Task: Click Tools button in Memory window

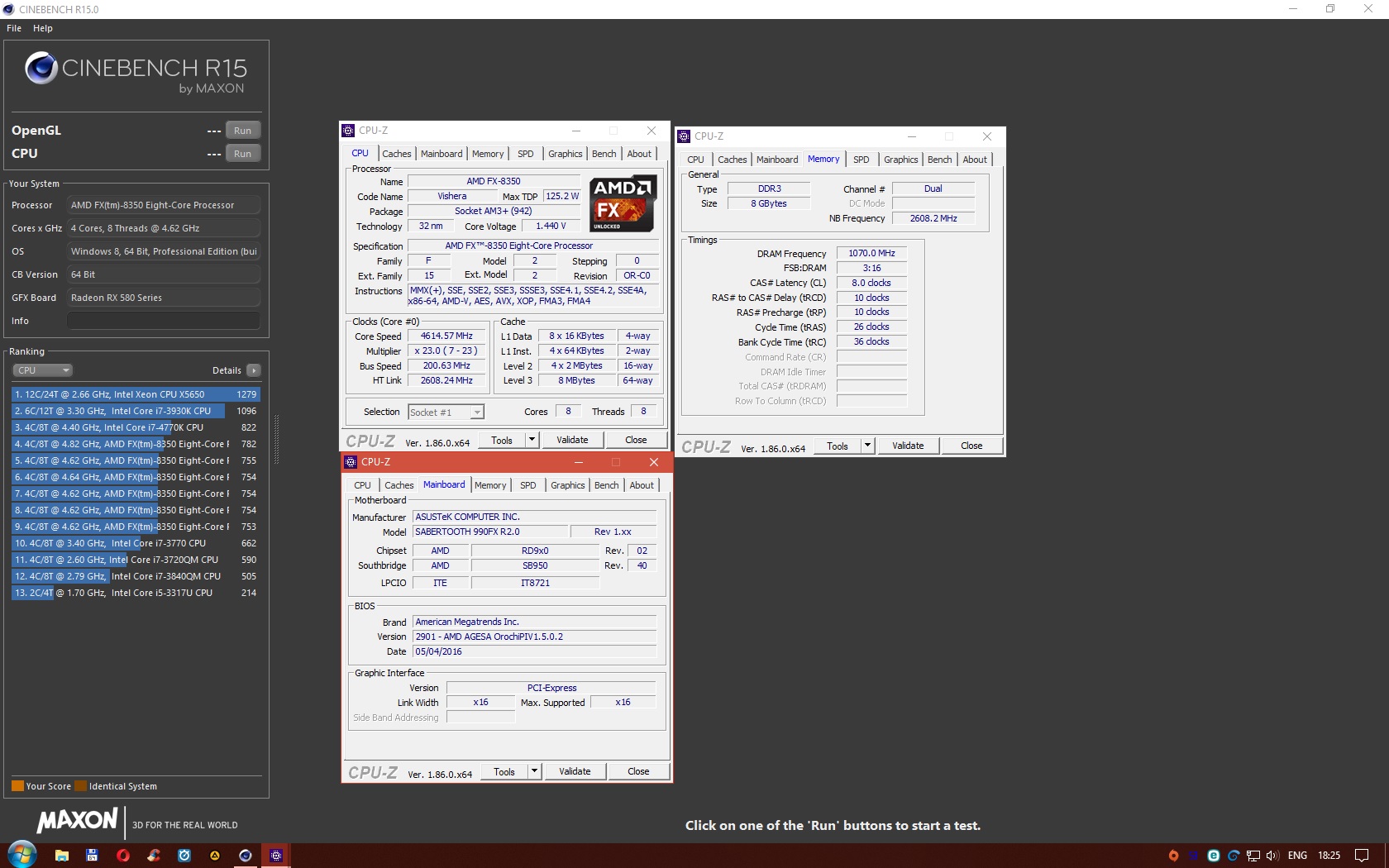Action: (838, 446)
